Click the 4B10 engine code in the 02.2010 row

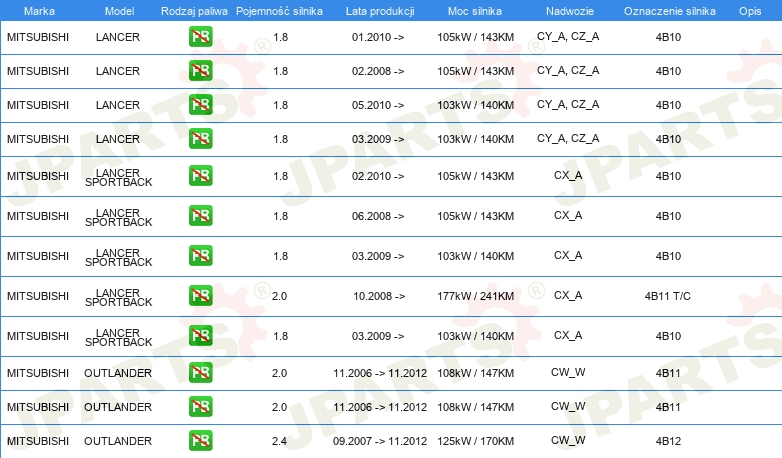click(x=668, y=176)
